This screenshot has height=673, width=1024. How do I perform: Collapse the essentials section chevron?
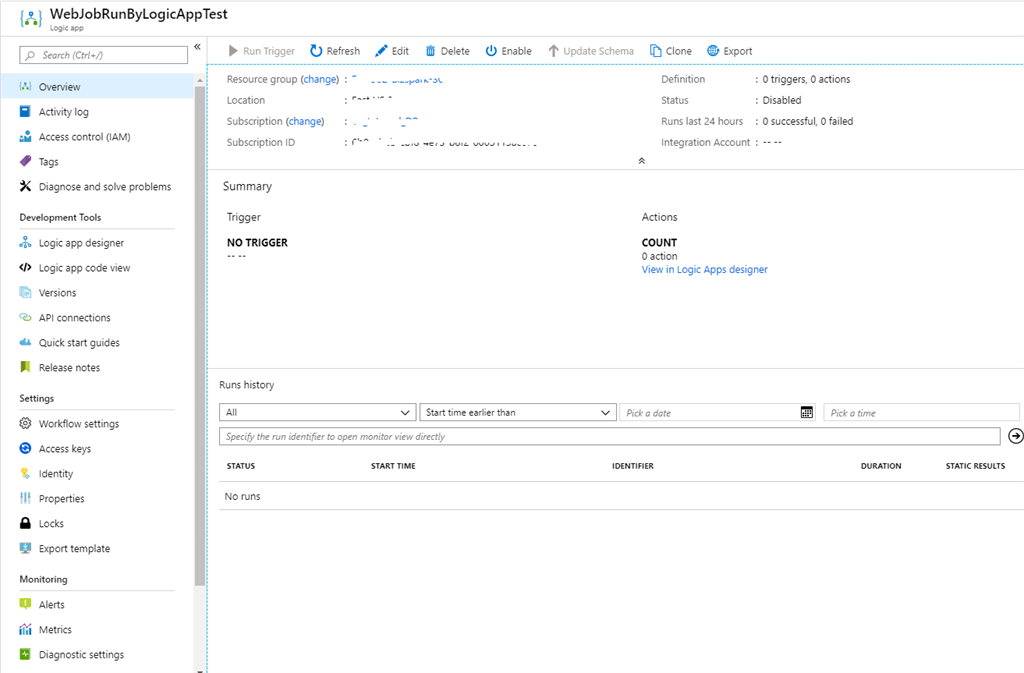641,160
